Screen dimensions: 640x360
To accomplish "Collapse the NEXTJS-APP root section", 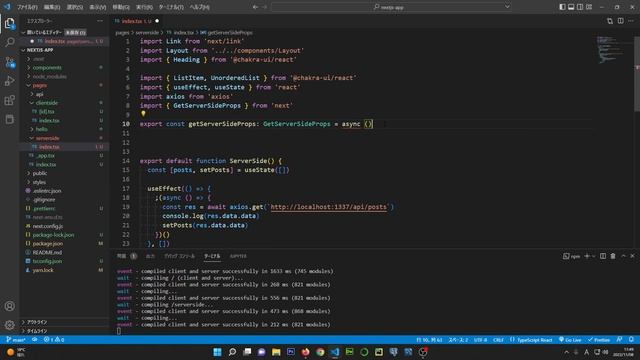I will tap(40, 50).
